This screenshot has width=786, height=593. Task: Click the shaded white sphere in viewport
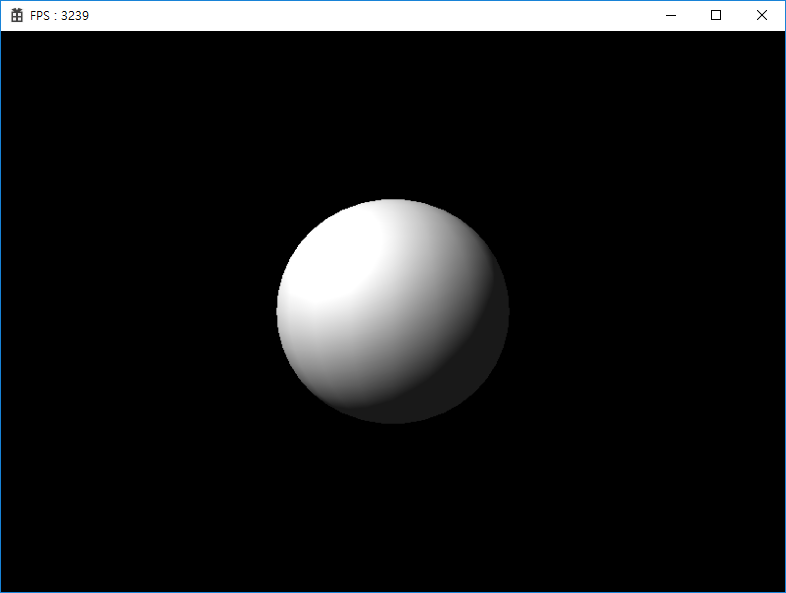pos(393,311)
